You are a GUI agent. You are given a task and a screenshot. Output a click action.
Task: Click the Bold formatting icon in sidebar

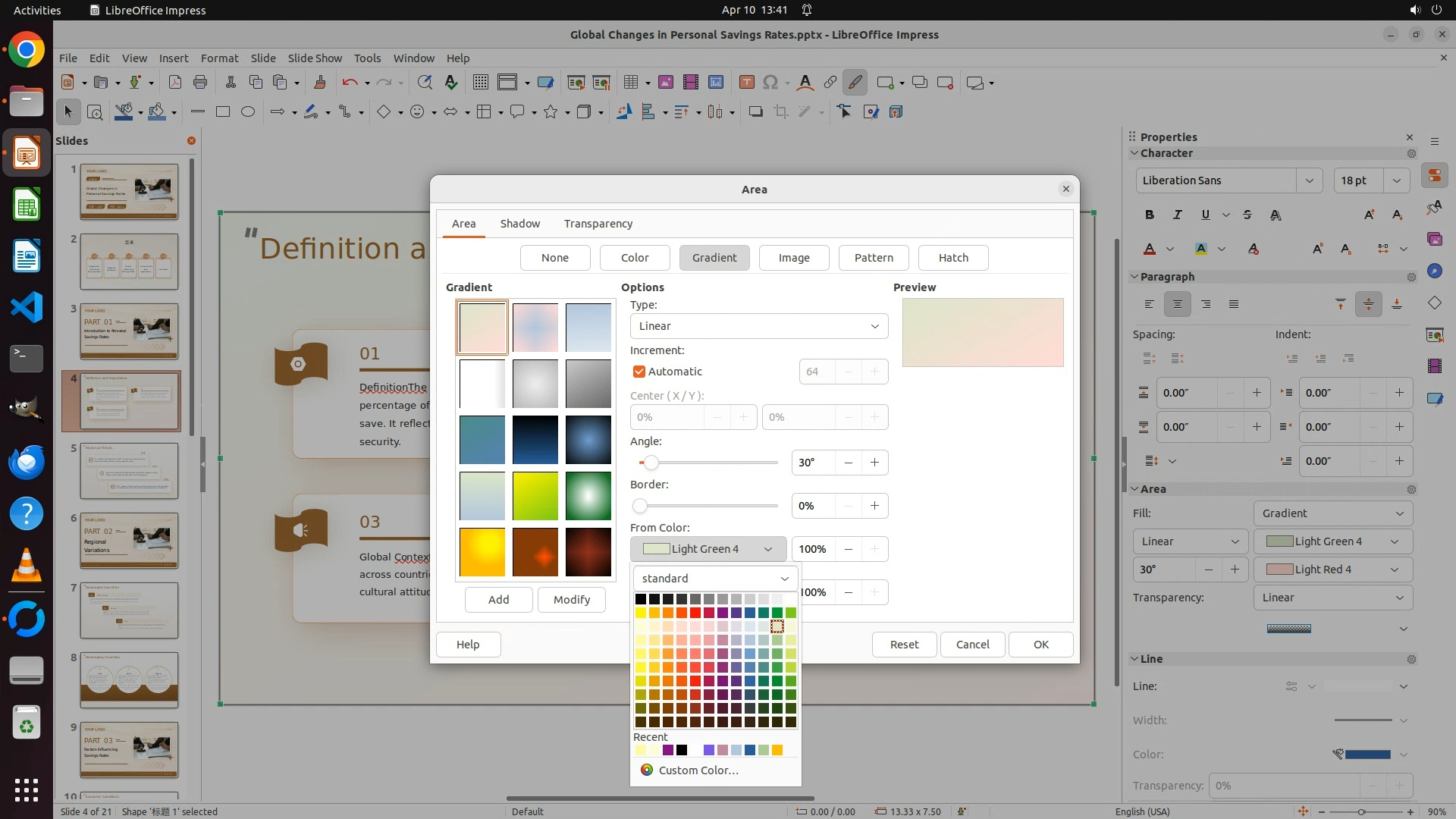pyautogui.click(x=1150, y=215)
